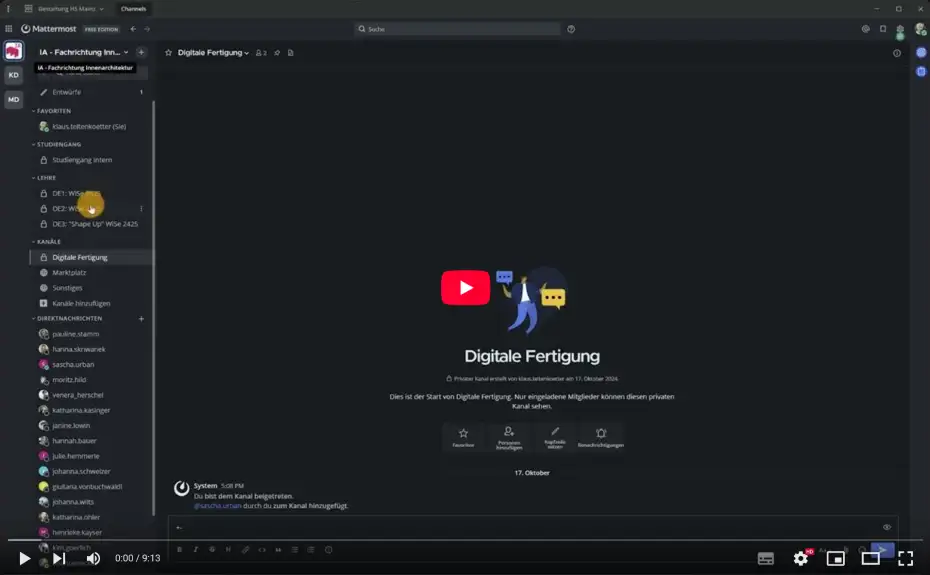
Task: Open Entwürfe drafts
Action: pyautogui.click(x=91, y=92)
